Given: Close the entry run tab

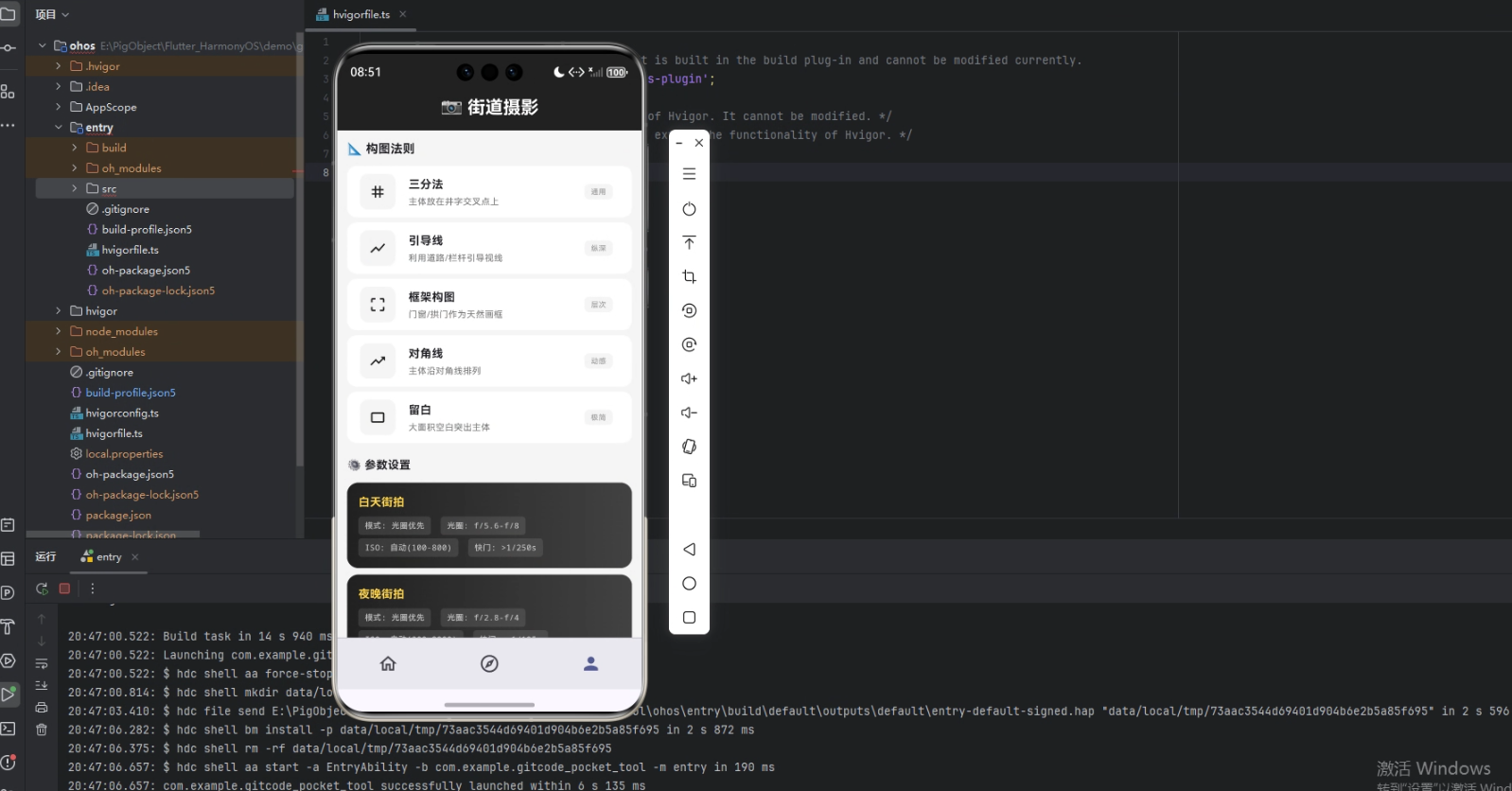Looking at the screenshot, I should (135, 557).
